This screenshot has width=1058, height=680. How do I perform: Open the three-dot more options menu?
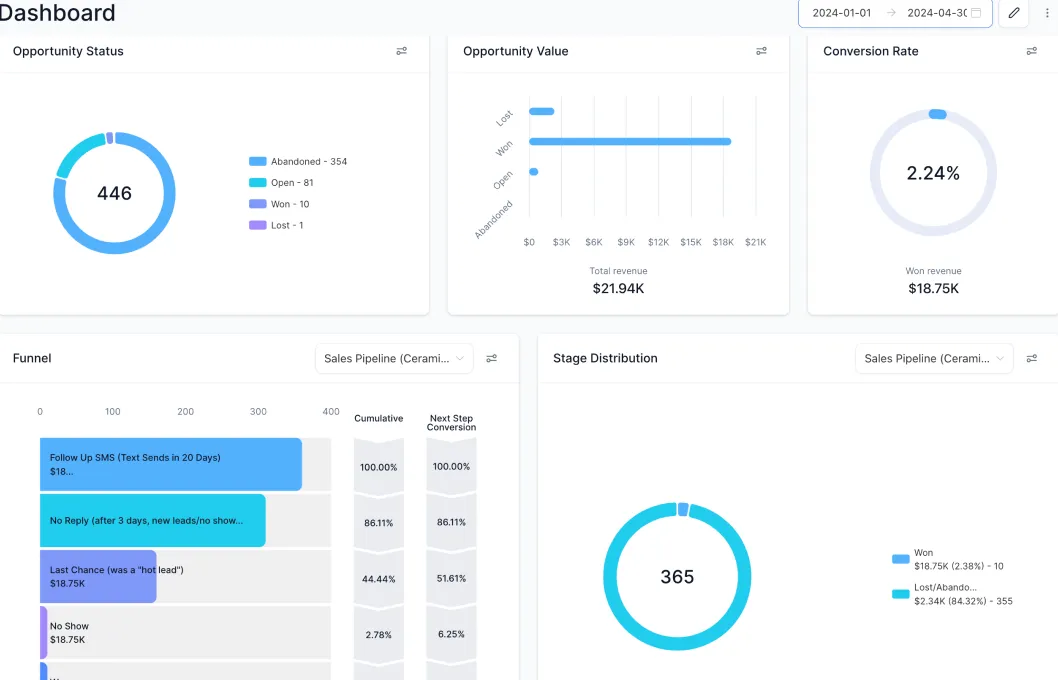(1047, 13)
